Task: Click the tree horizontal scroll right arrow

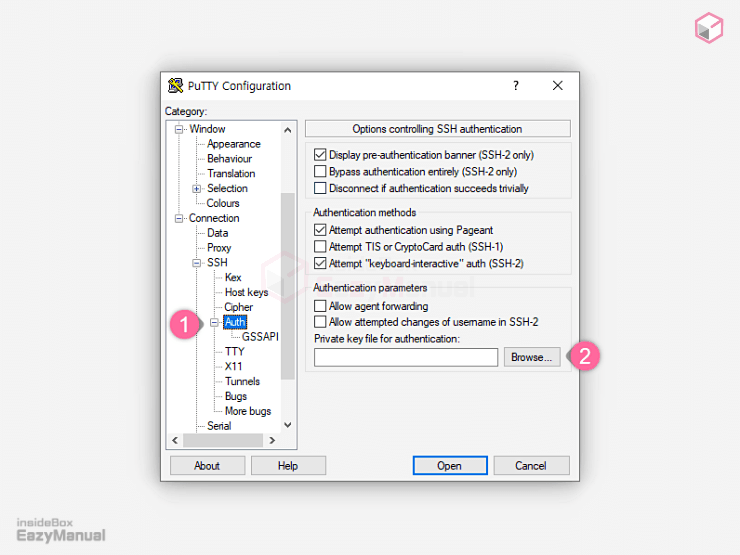Action: tap(272, 440)
